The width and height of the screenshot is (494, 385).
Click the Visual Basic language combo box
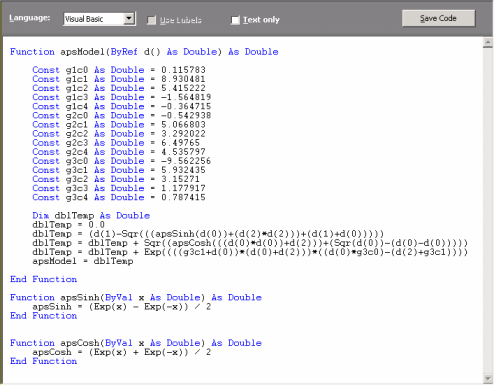coord(99,19)
